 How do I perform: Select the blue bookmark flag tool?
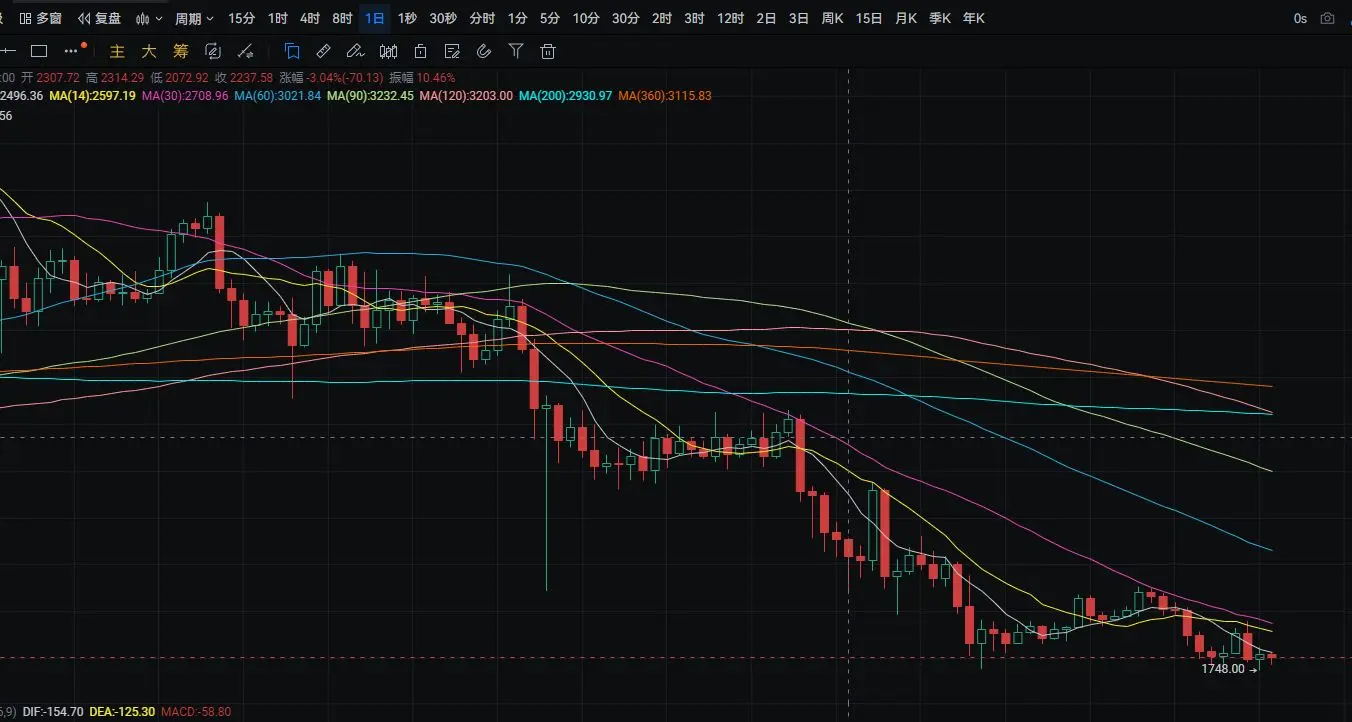point(292,51)
